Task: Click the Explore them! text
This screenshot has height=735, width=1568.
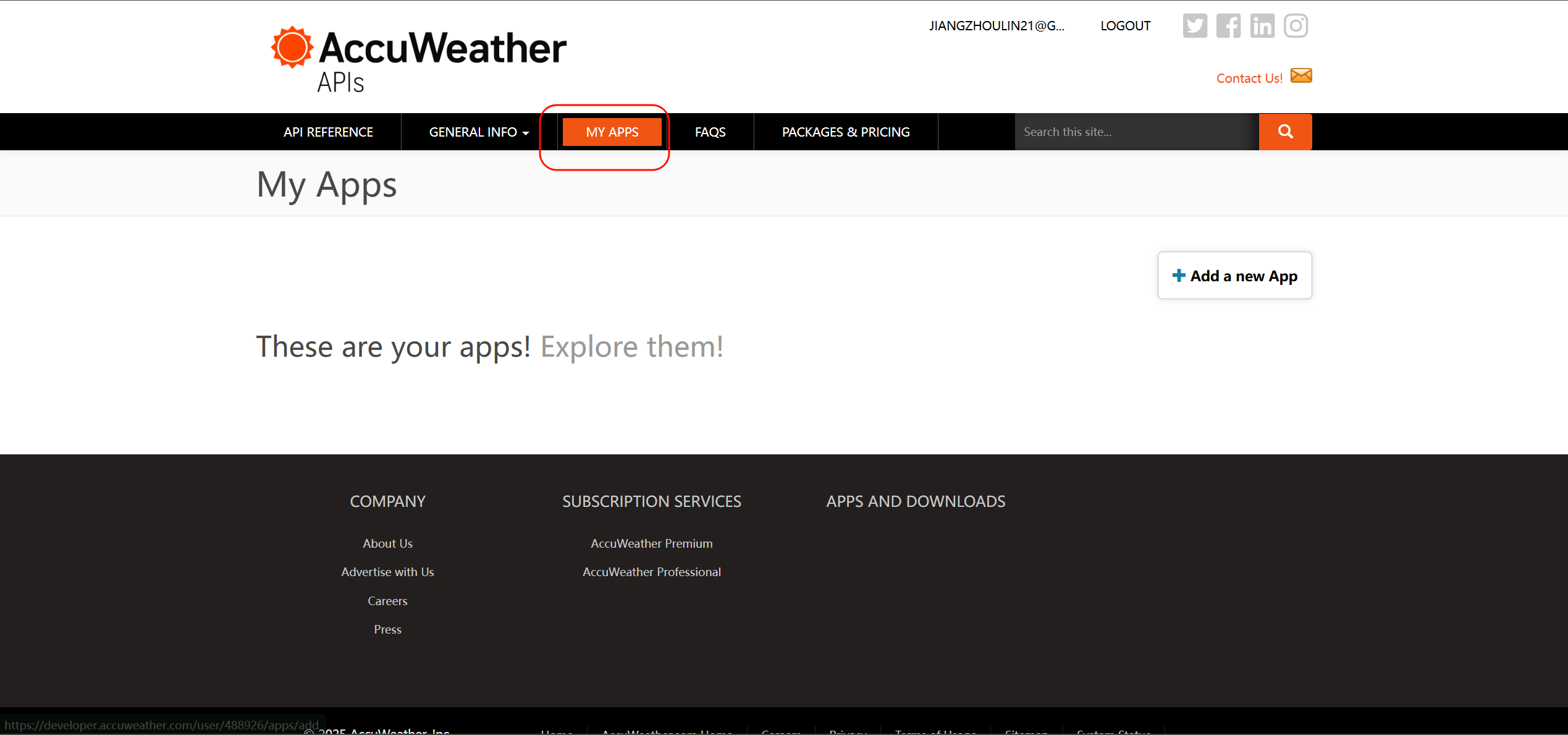Action: coord(632,346)
